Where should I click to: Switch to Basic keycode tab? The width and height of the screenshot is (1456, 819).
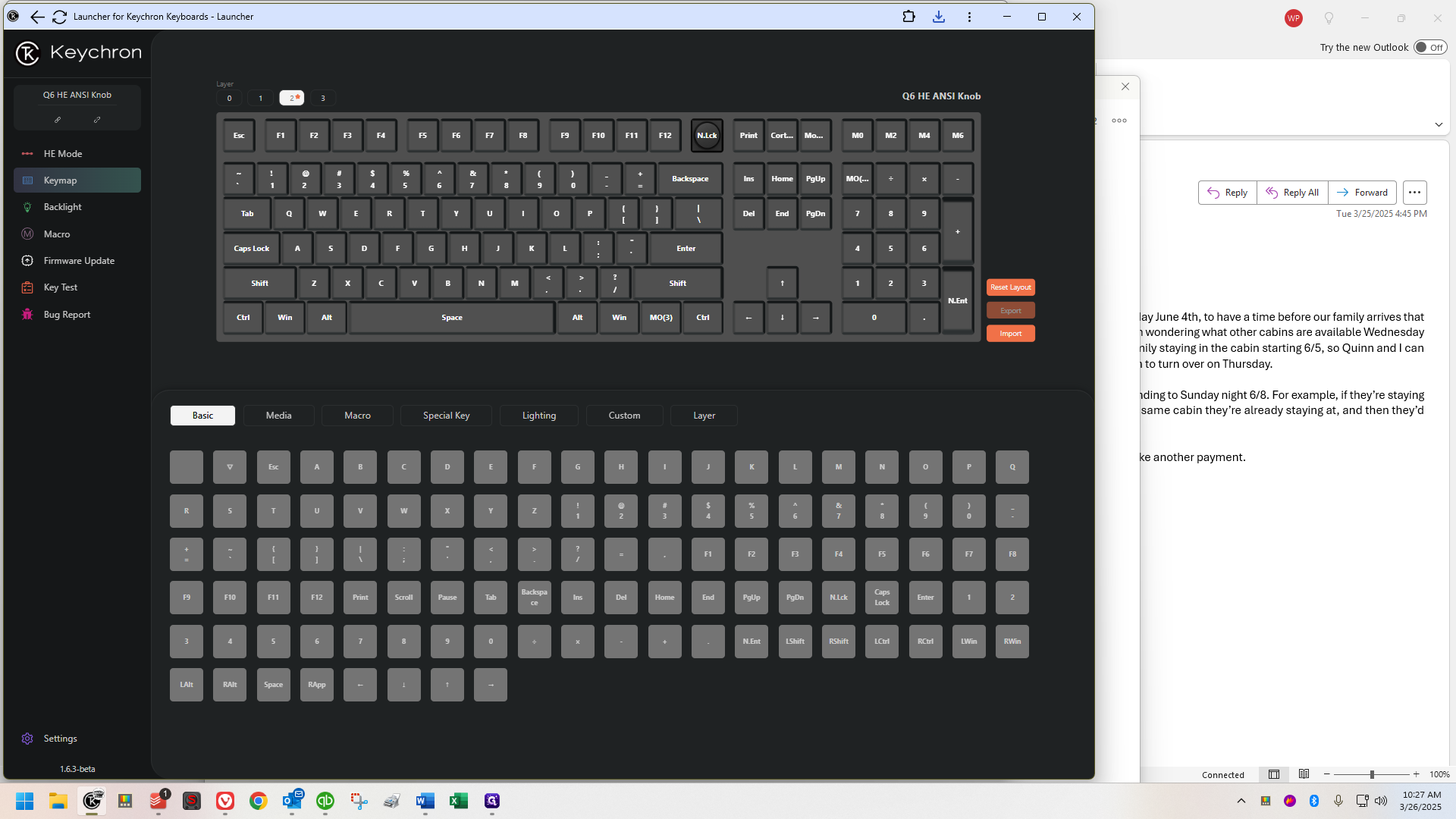tap(202, 416)
